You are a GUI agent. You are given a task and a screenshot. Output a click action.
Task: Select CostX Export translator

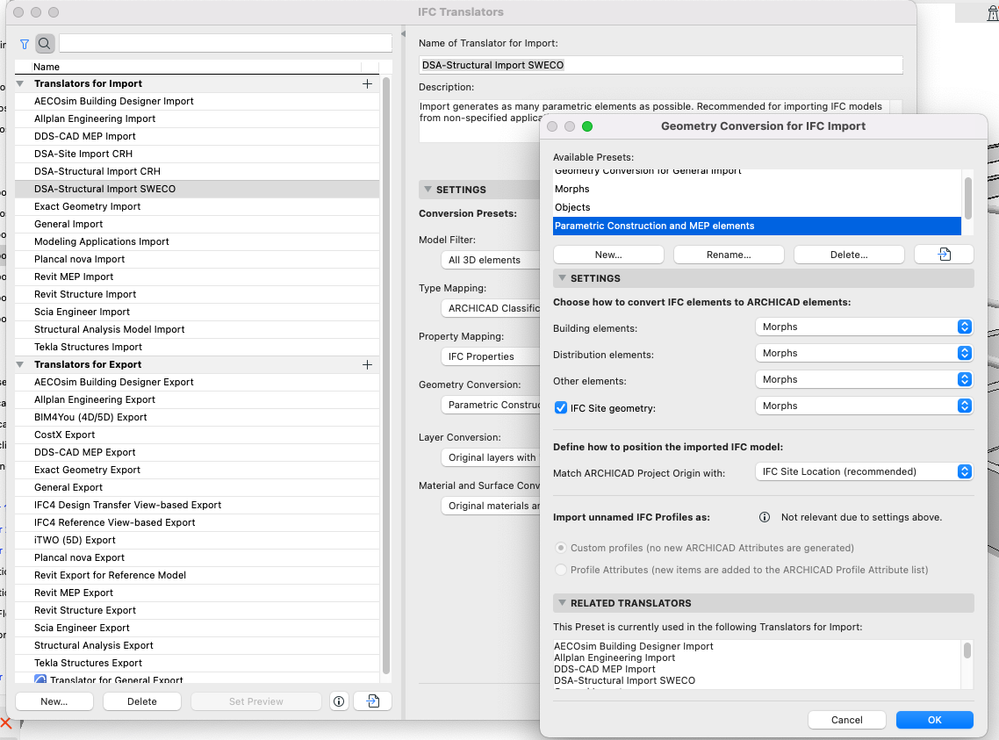tap(197, 435)
